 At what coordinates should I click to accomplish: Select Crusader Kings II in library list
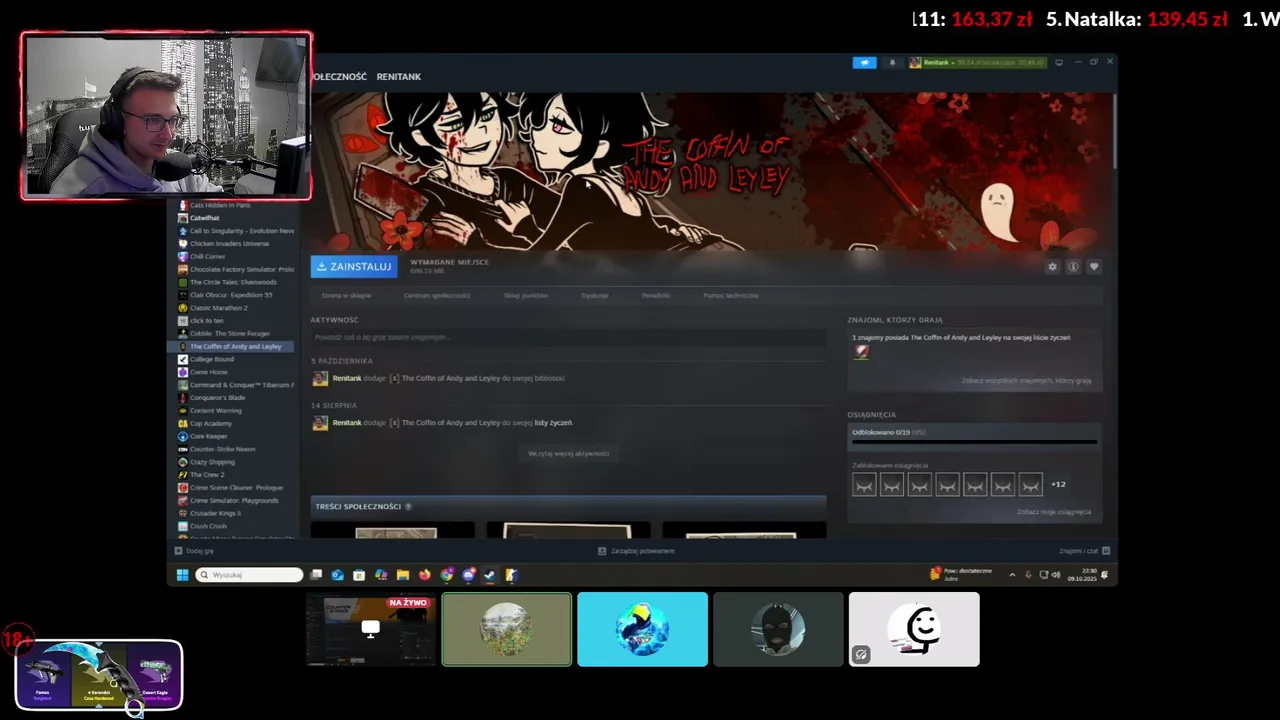215,513
